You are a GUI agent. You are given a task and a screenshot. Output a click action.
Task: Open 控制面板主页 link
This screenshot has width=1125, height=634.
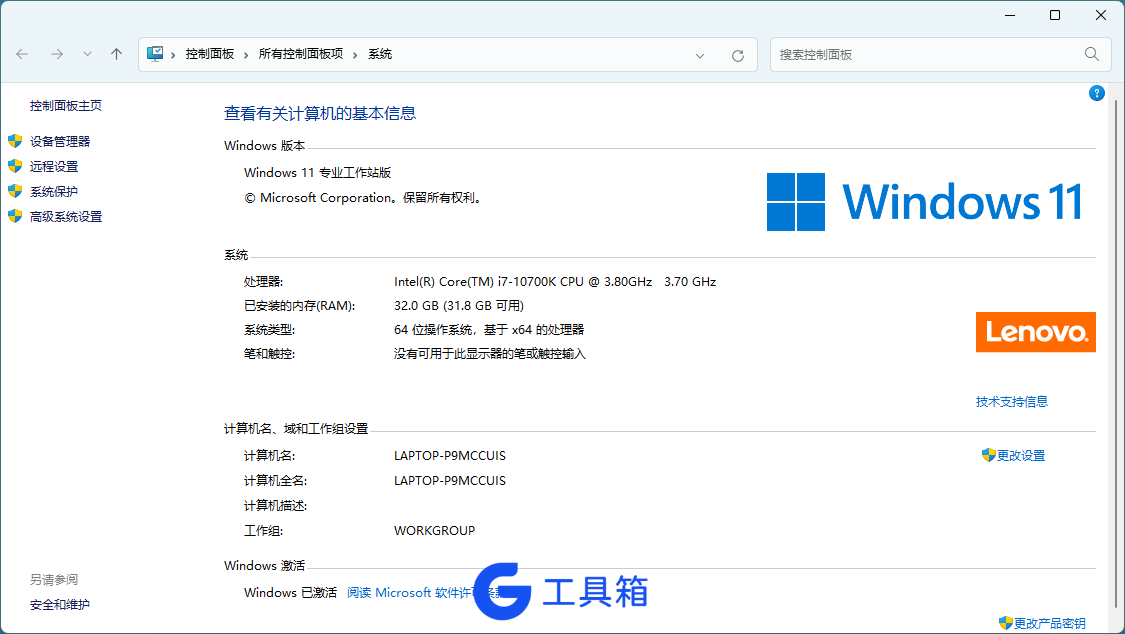point(65,105)
